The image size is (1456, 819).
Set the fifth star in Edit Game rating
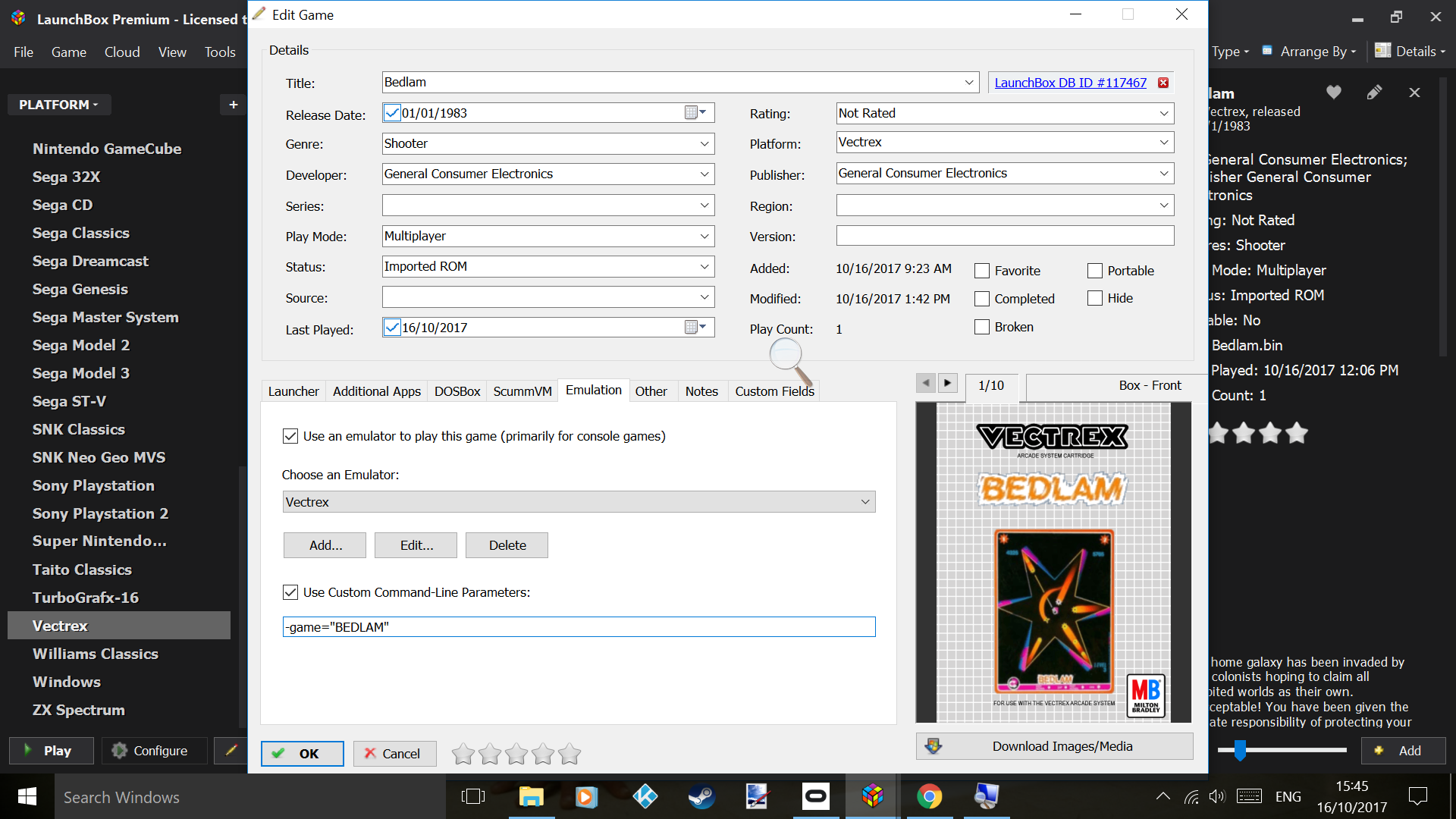[x=570, y=754]
